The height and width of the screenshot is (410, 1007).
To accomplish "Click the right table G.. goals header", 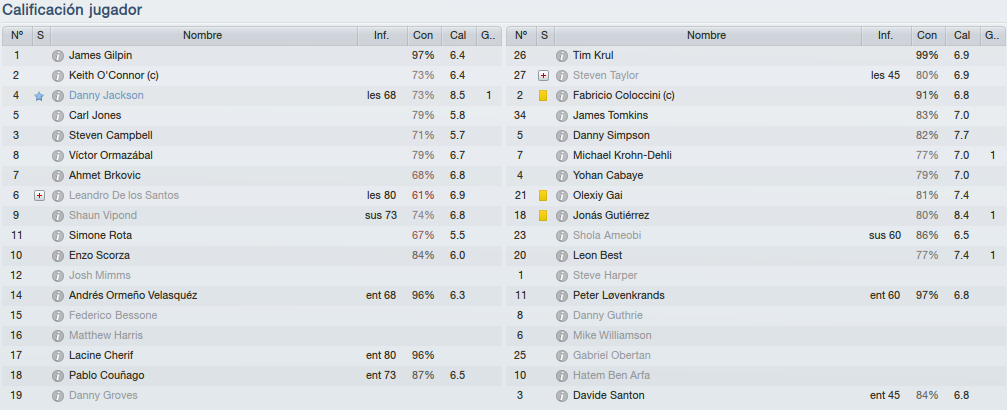I will (x=992, y=36).
